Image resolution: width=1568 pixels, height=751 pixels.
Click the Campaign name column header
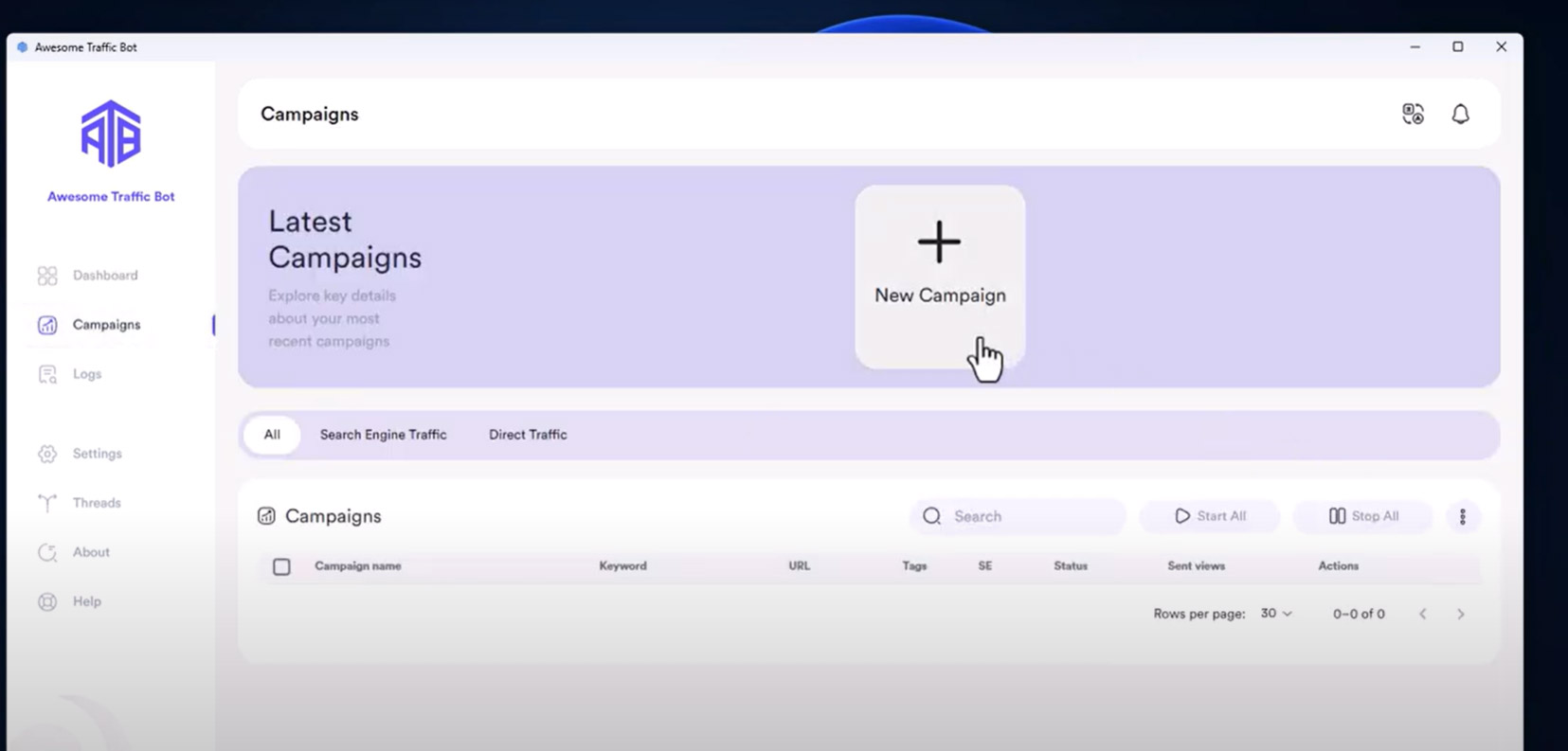tap(358, 566)
